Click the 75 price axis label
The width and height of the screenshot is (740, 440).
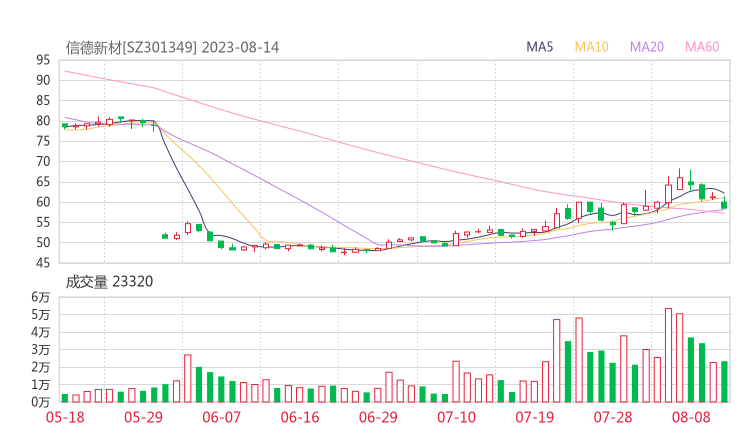coord(43,141)
